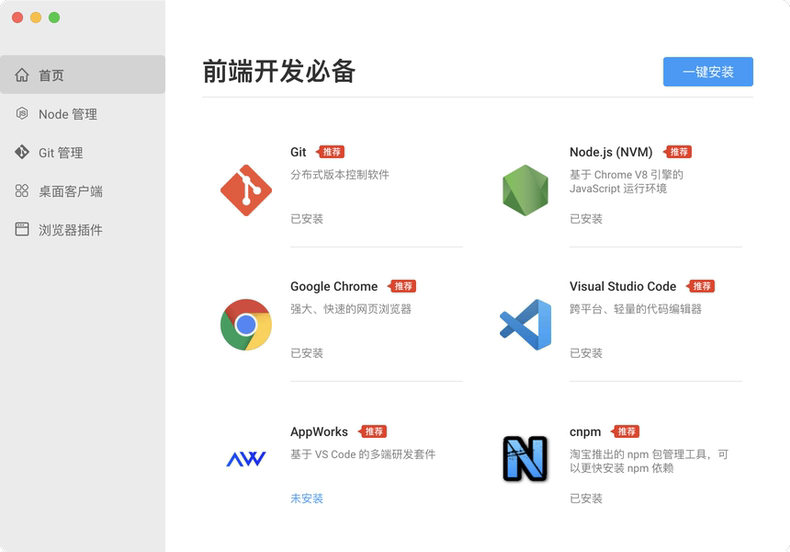Viewport: 790px width, 552px height.
Task: Click description 基于 VS Code 的多端研发套件
Action: pyautogui.click(x=363, y=454)
